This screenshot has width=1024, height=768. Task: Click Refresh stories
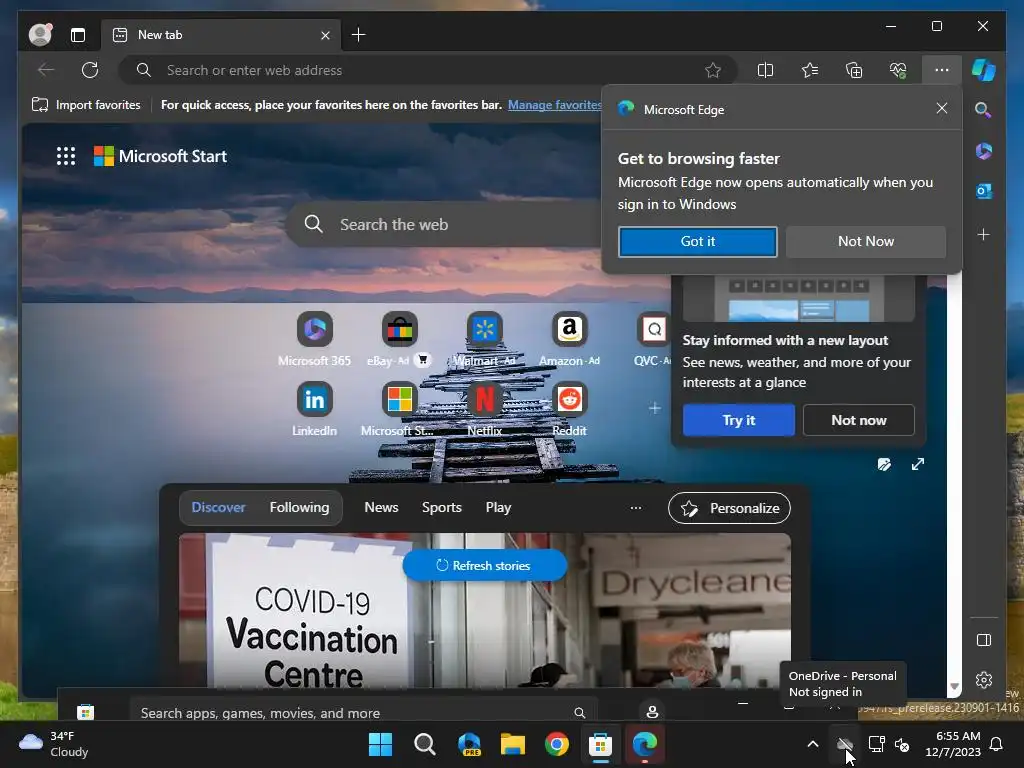(x=485, y=566)
